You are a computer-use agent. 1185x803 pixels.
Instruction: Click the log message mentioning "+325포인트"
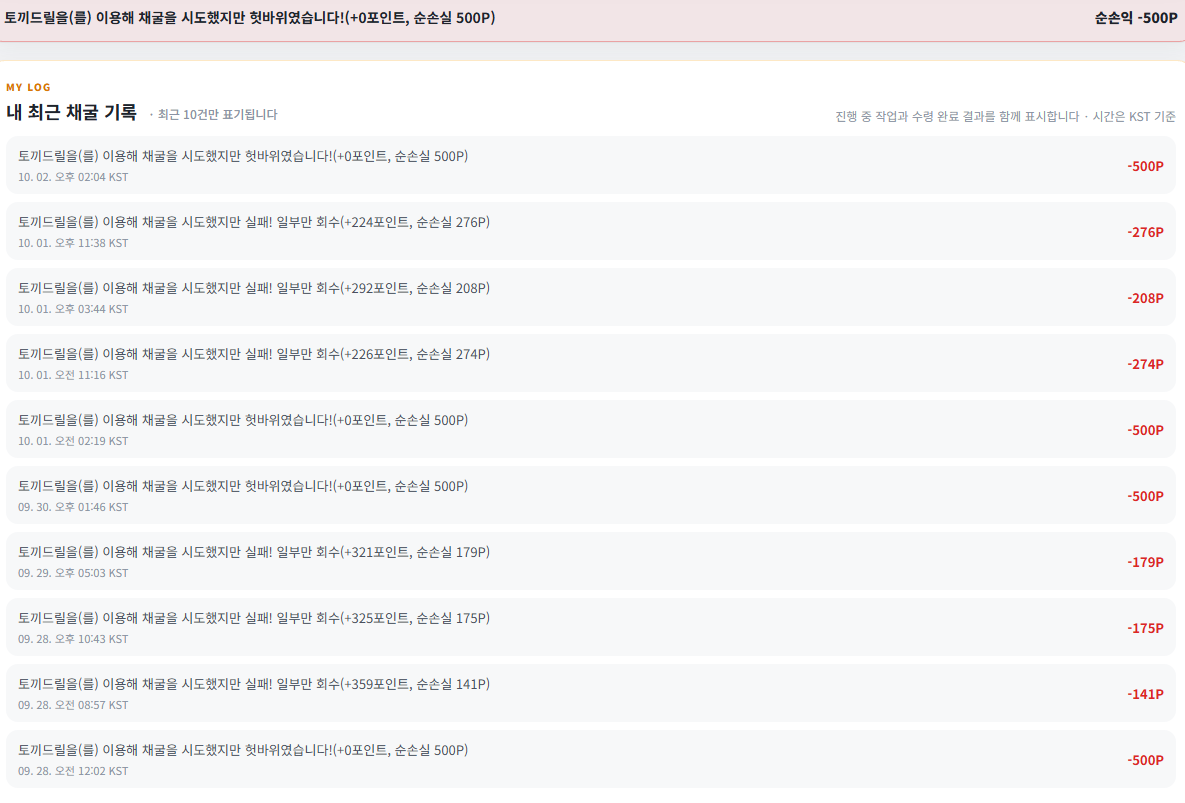[x=254, y=618]
